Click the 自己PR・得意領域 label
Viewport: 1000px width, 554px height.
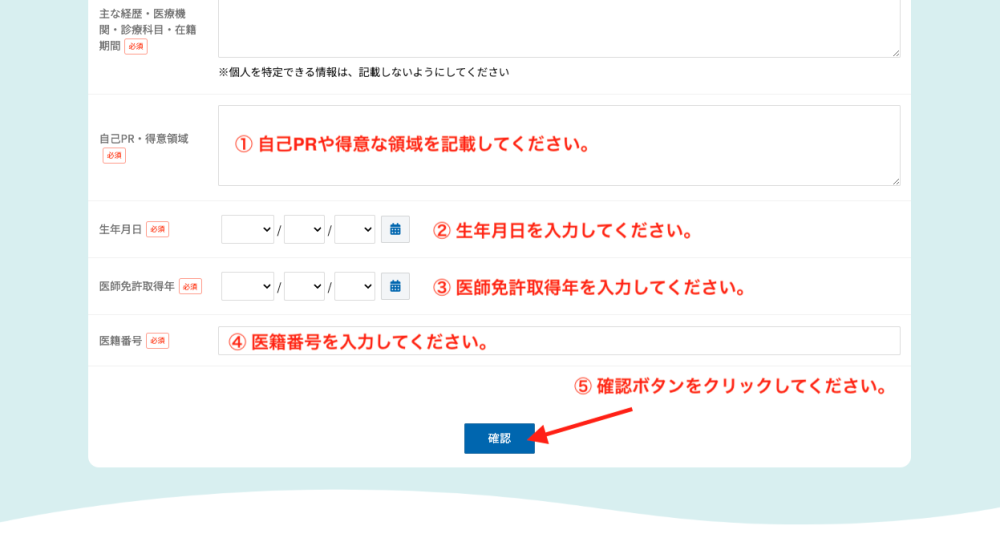pos(143,138)
